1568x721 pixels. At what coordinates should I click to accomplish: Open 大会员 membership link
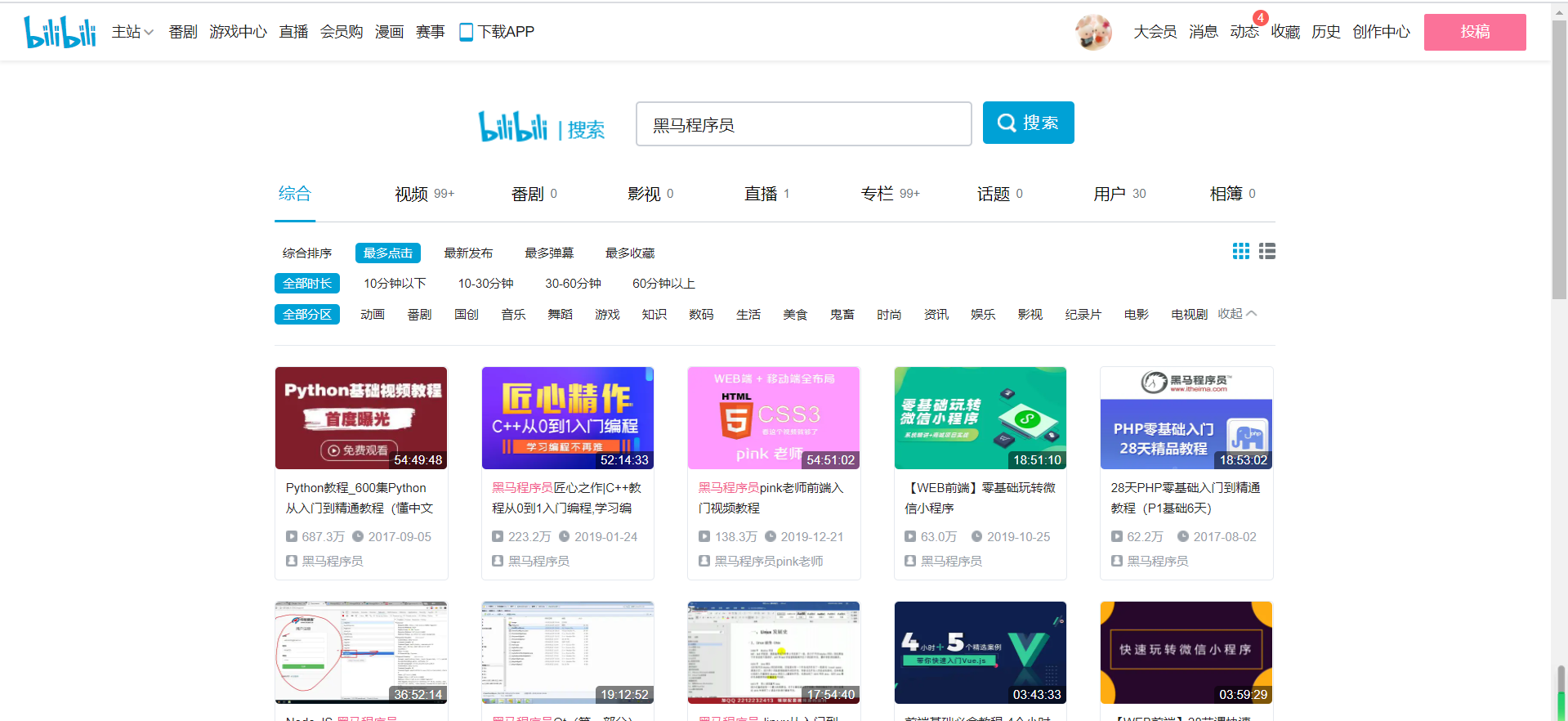1155,32
